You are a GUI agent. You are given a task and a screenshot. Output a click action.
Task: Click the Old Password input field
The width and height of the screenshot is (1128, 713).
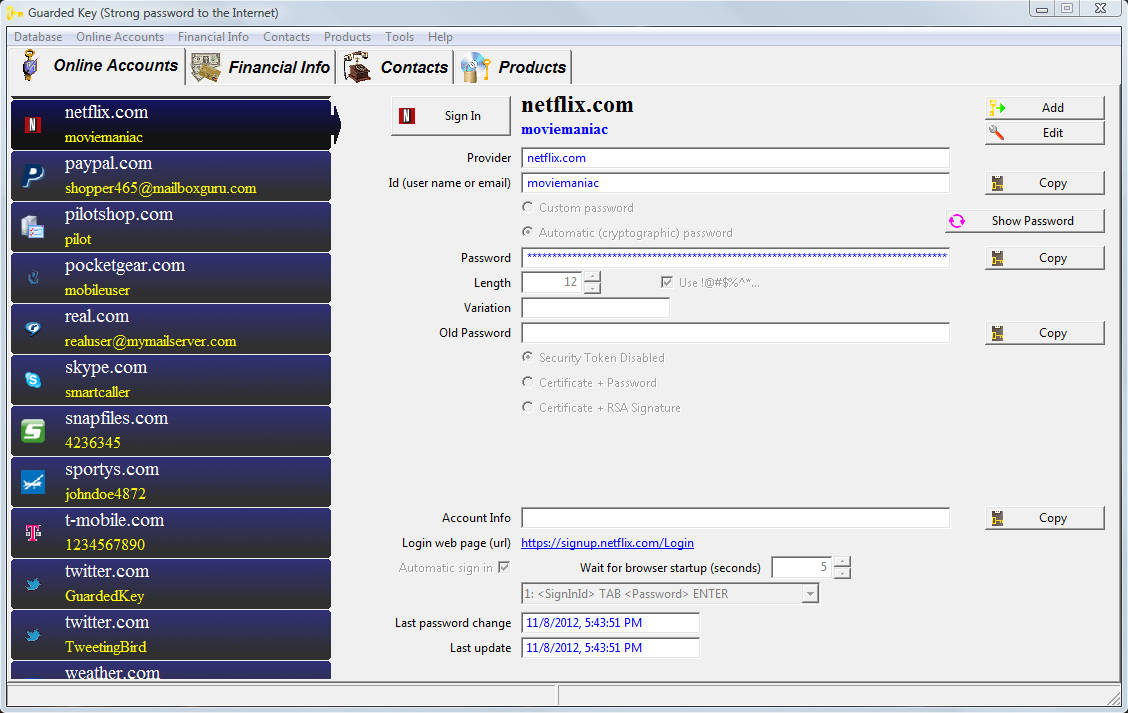(x=735, y=333)
